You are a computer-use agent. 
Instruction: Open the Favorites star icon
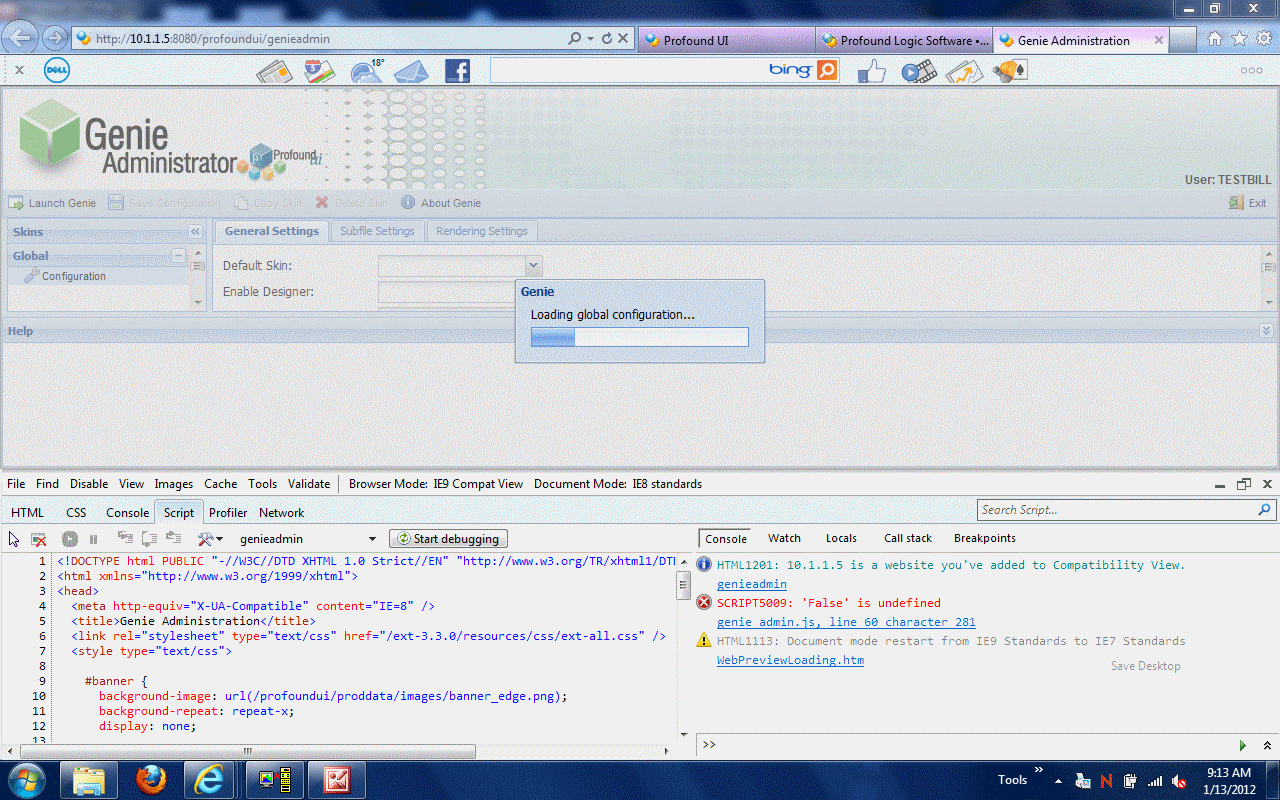pyautogui.click(x=1239, y=39)
